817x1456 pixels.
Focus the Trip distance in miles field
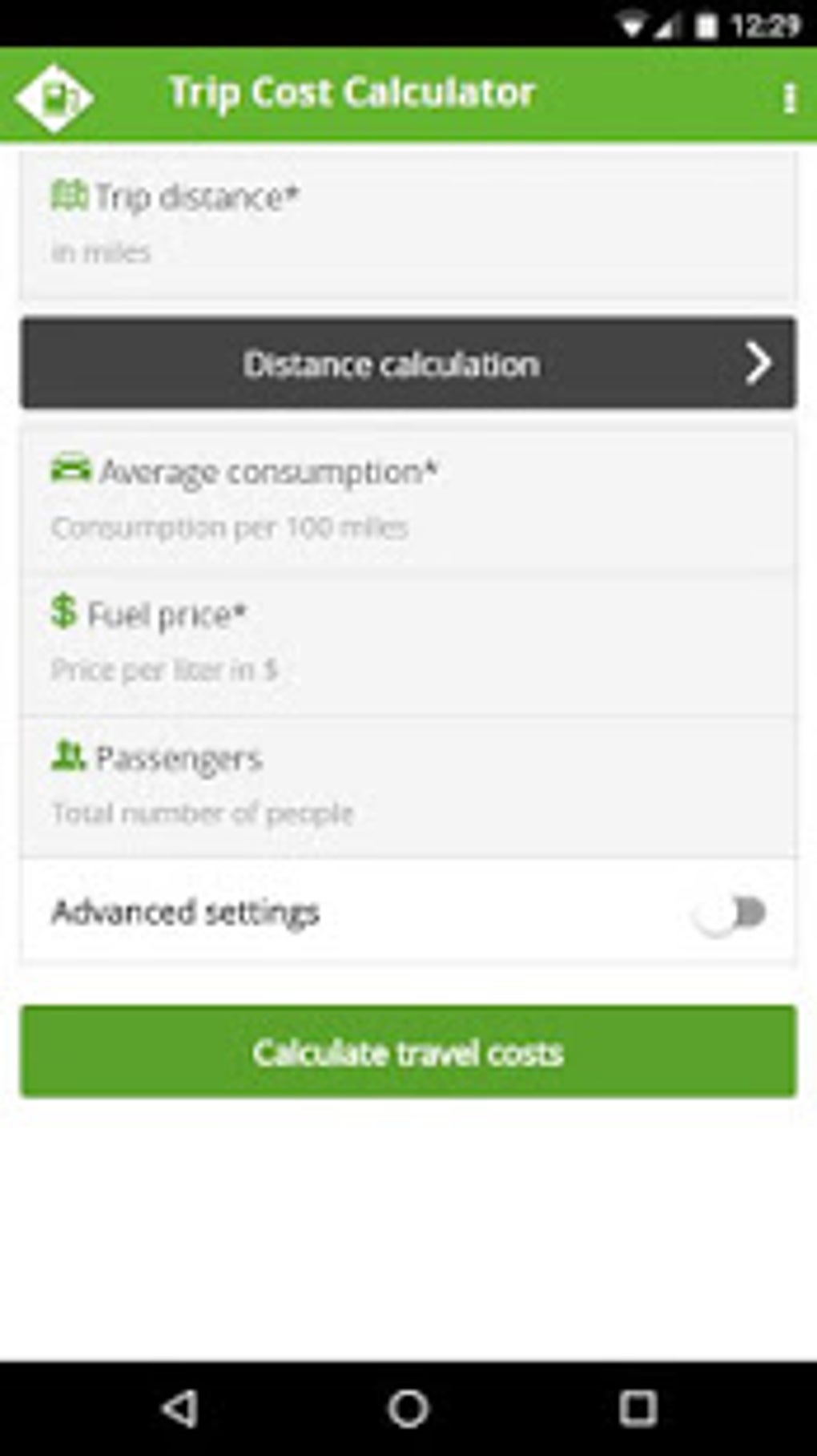click(x=408, y=252)
